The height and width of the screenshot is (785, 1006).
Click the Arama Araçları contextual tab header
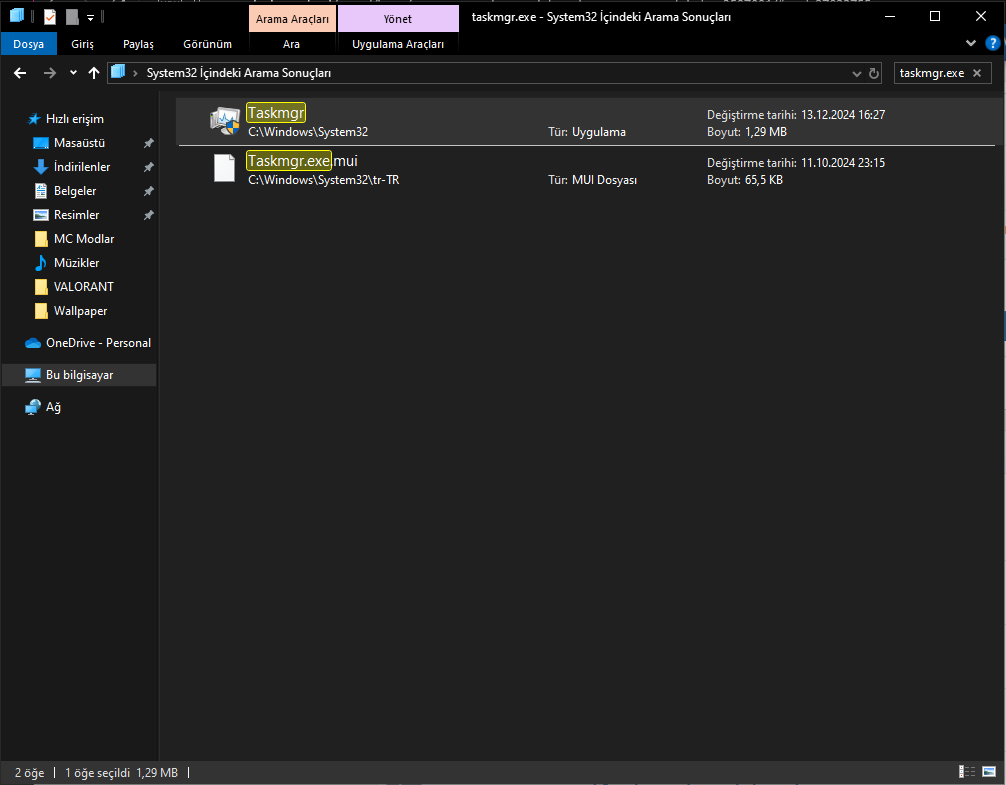(x=292, y=19)
